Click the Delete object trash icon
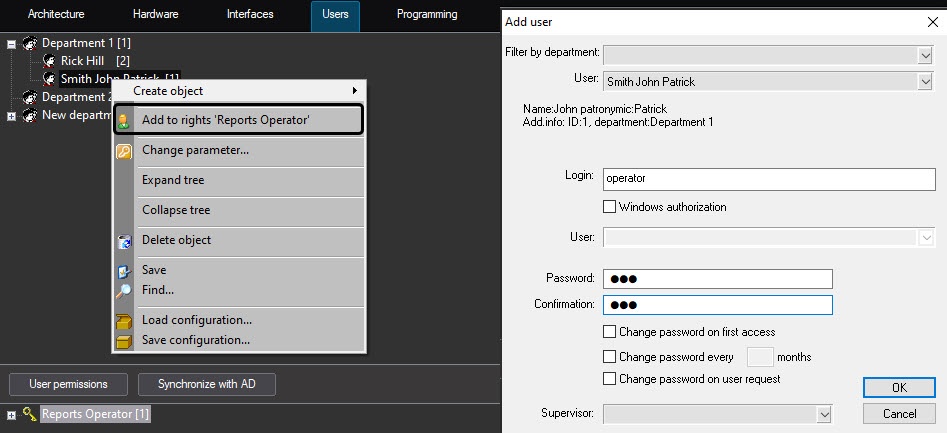Image resolution: width=947 pixels, height=433 pixels. 124,241
